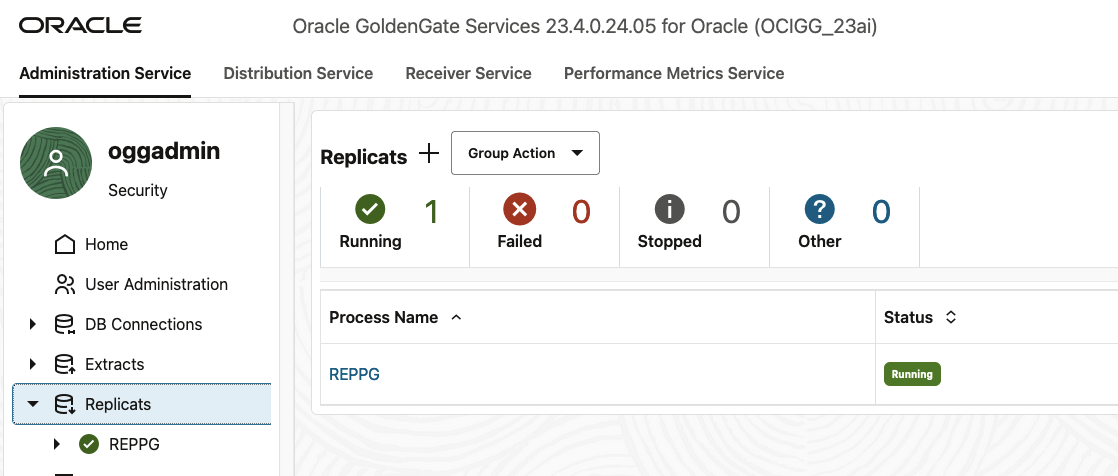Click the DB Connections database icon
Viewport: 1118px width, 476px height.
(65, 324)
